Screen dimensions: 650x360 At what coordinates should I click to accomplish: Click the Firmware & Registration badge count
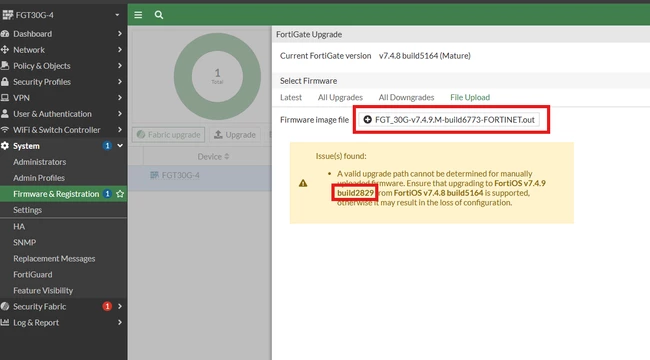(107, 194)
